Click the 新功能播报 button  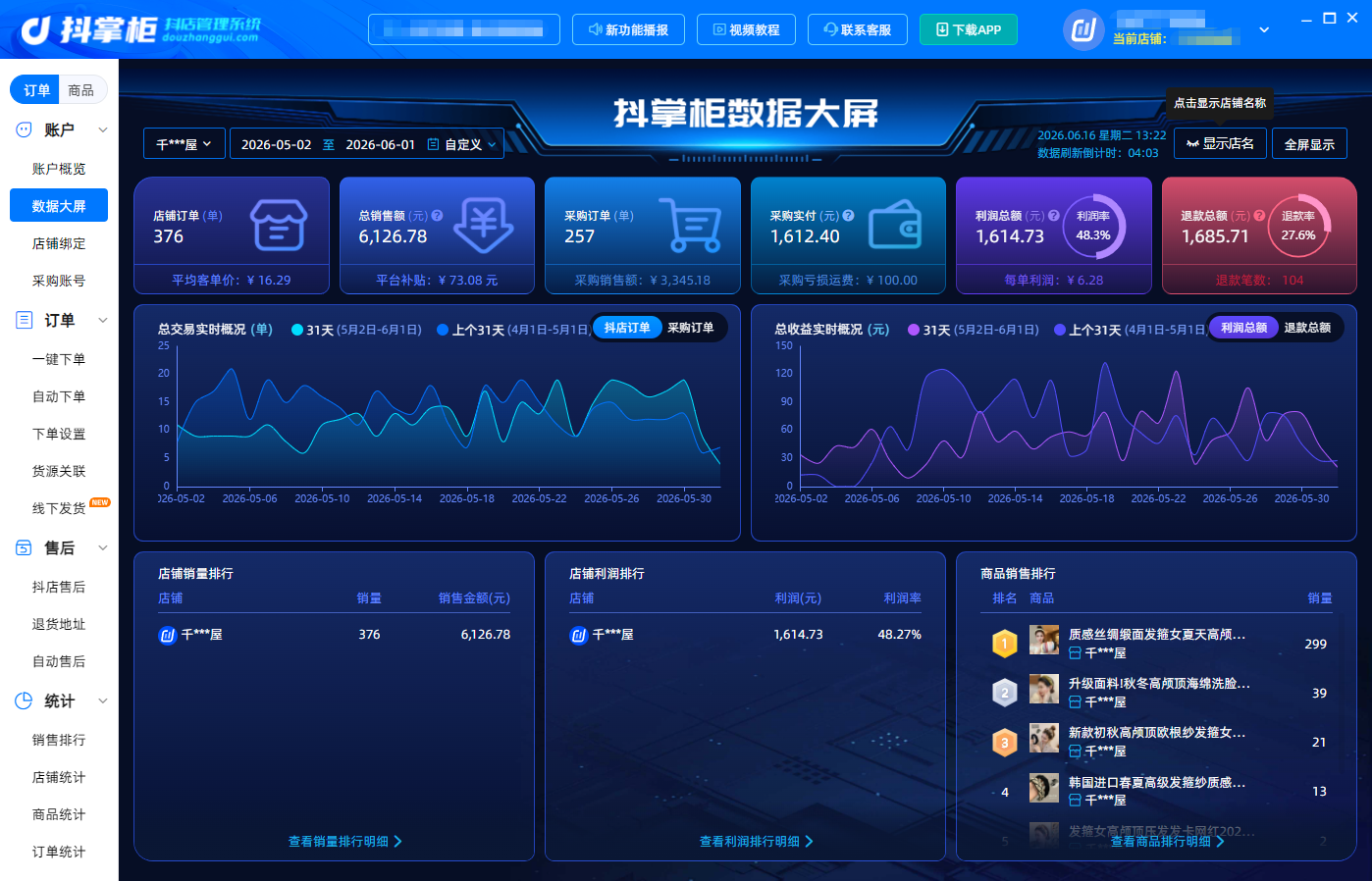(x=628, y=29)
